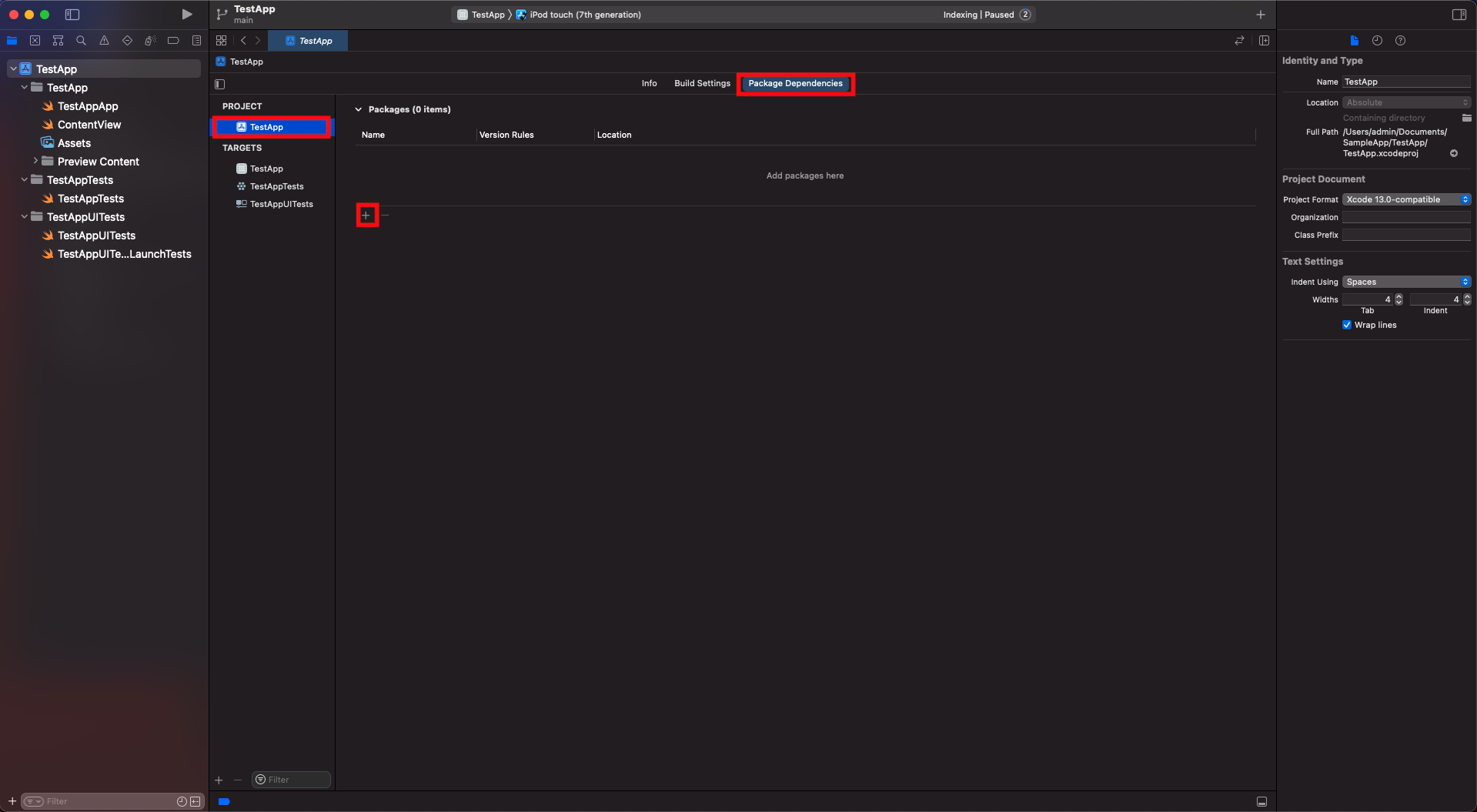Viewport: 1477px width, 812px height.
Task: Select iPod touch run destination
Action: pos(578,15)
